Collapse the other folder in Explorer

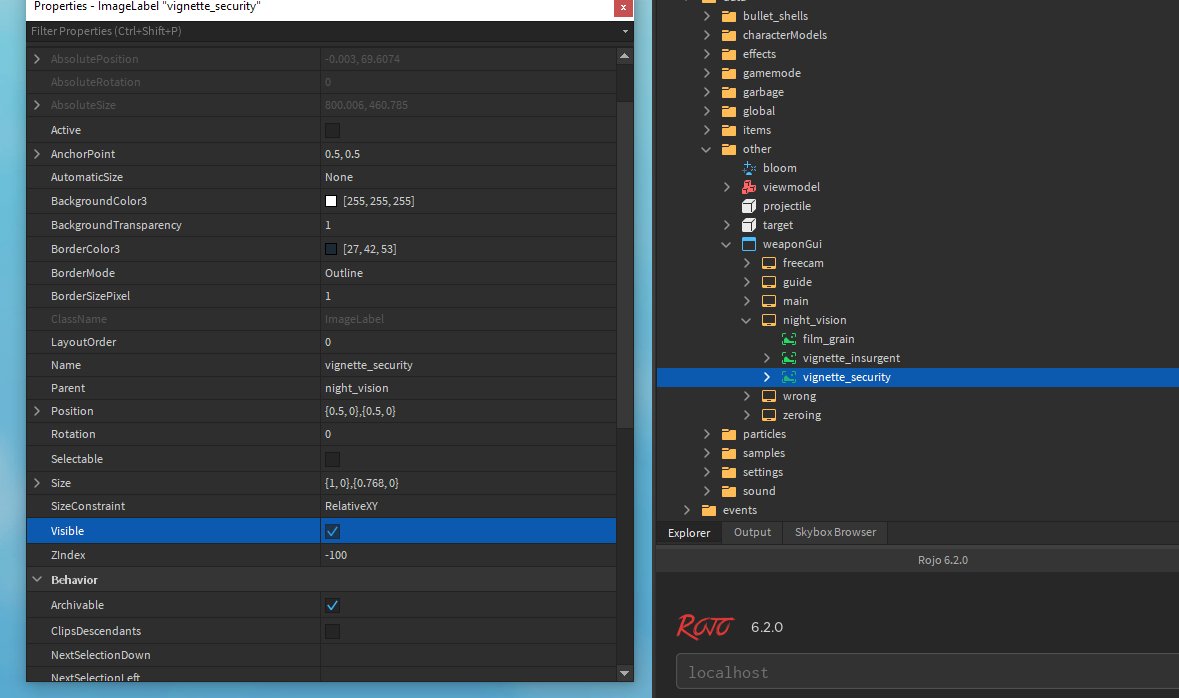tap(706, 149)
